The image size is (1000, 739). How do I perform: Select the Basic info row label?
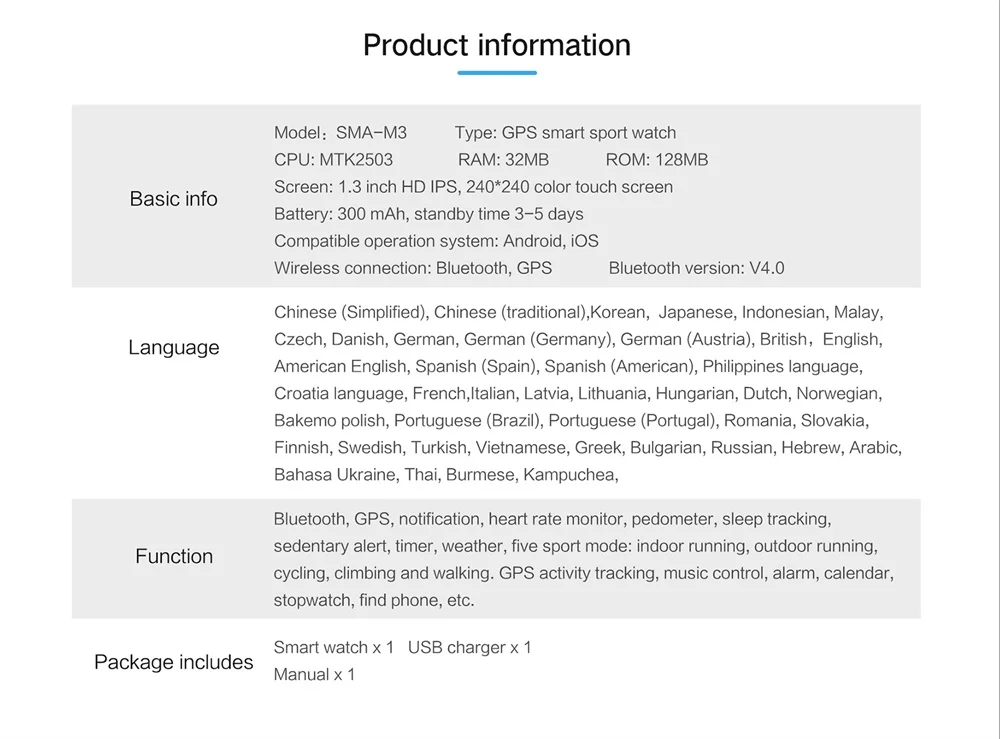pyautogui.click(x=173, y=199)
